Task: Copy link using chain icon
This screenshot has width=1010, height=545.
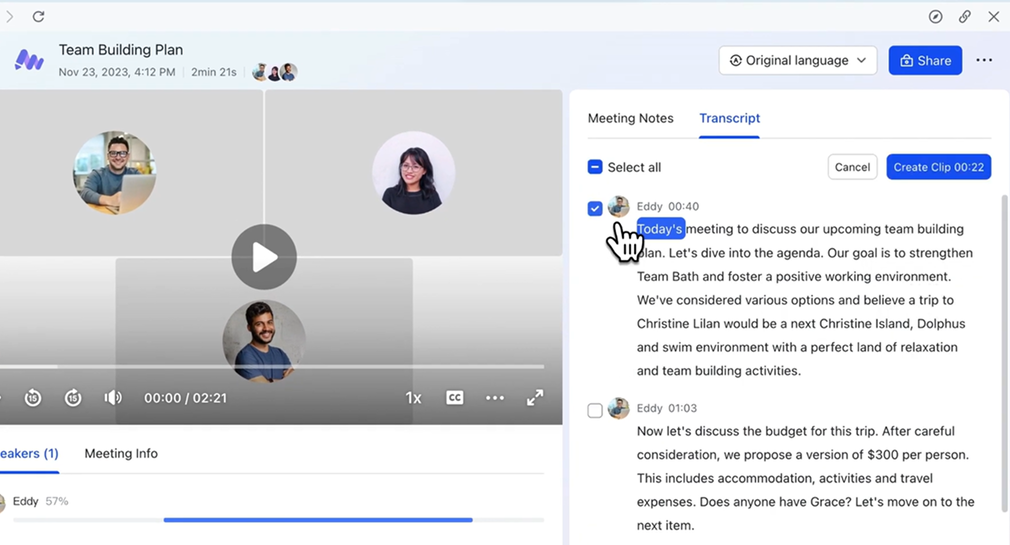Action: pyautogui.click(x=964, y=17)
